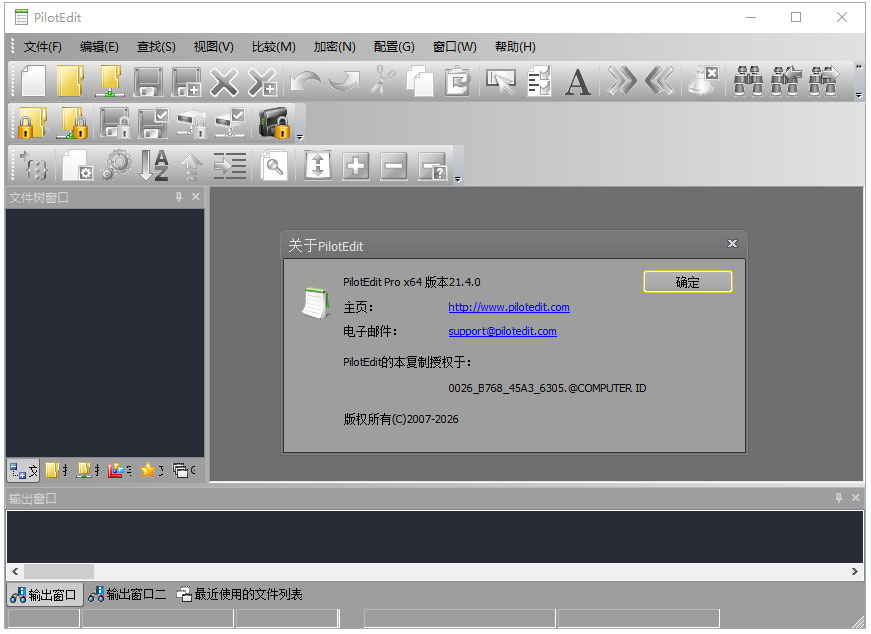The height and width of the screenshot is (634, 871).
Task: Click the binoculars find previous icon
Action: [x=786, y=81]
